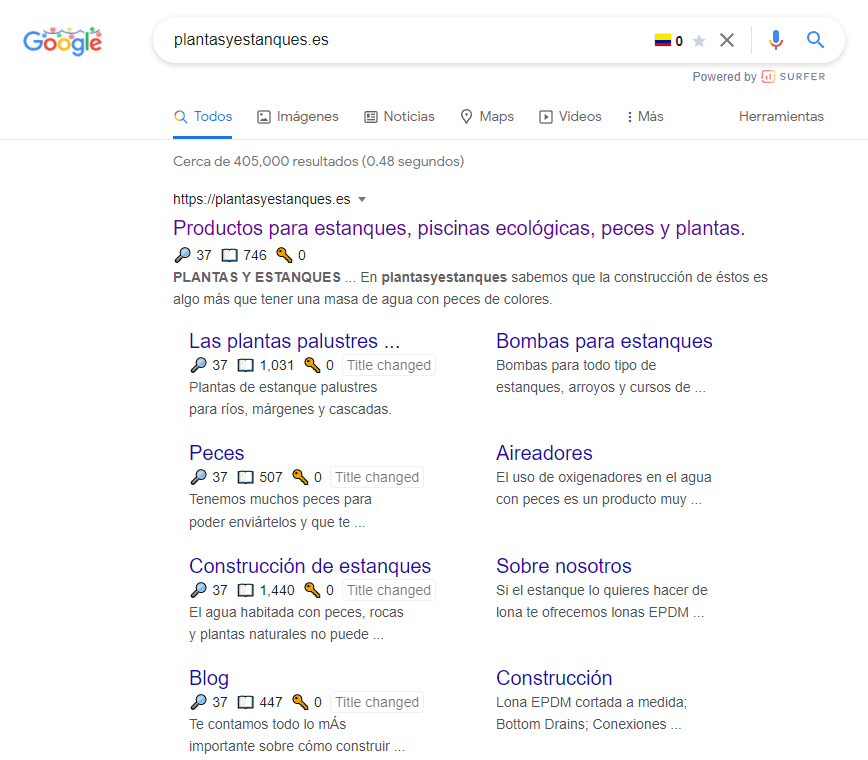
Task: Click the results count text Cerca de 405,000
Action: coord(318,162)
